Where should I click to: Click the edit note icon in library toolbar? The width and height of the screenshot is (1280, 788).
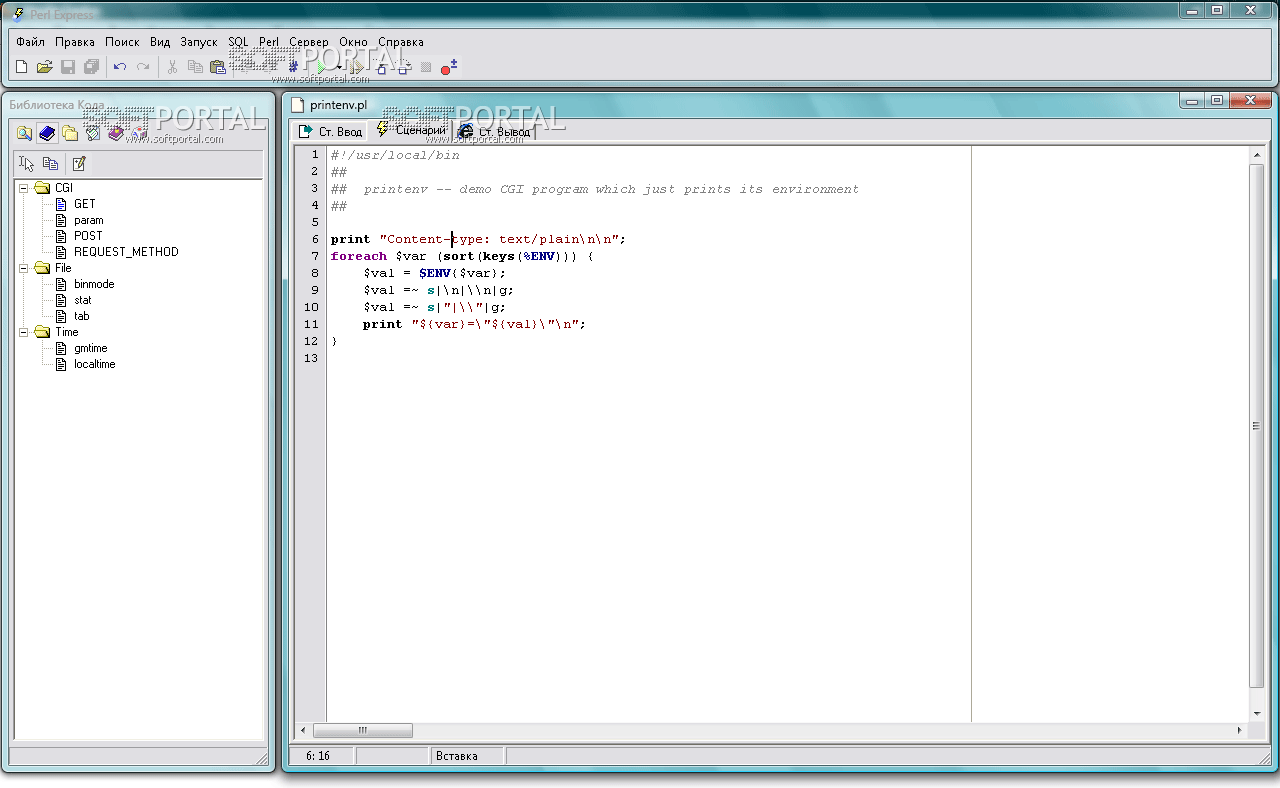(x=79, y=164)
